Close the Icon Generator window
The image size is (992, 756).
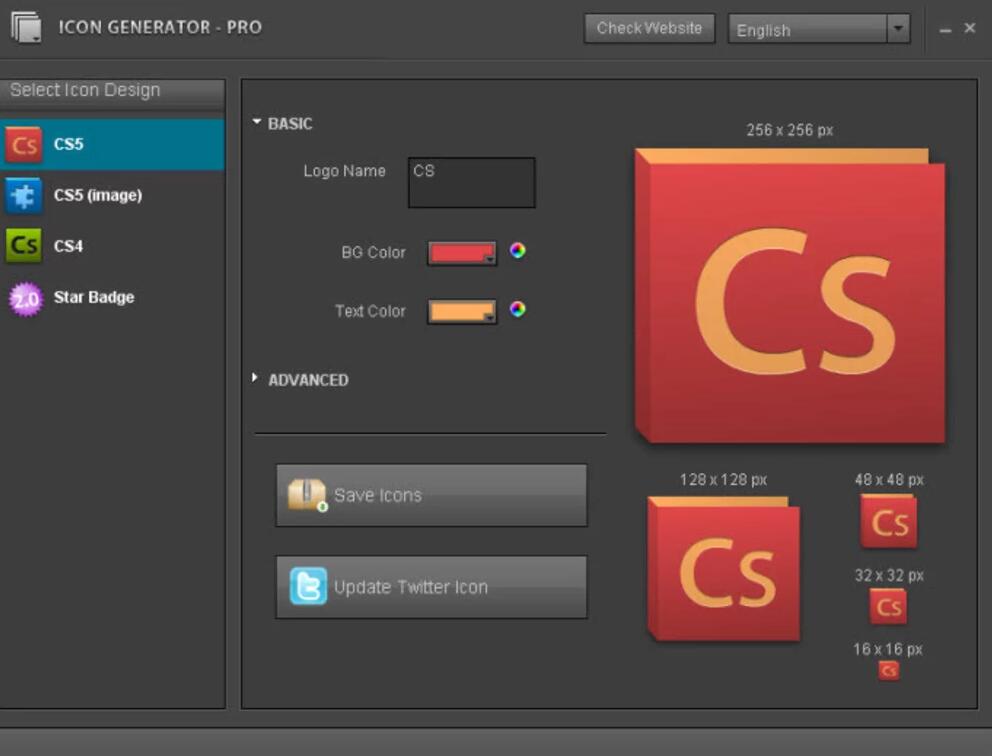pyautogui.click(x=969, y=28)
